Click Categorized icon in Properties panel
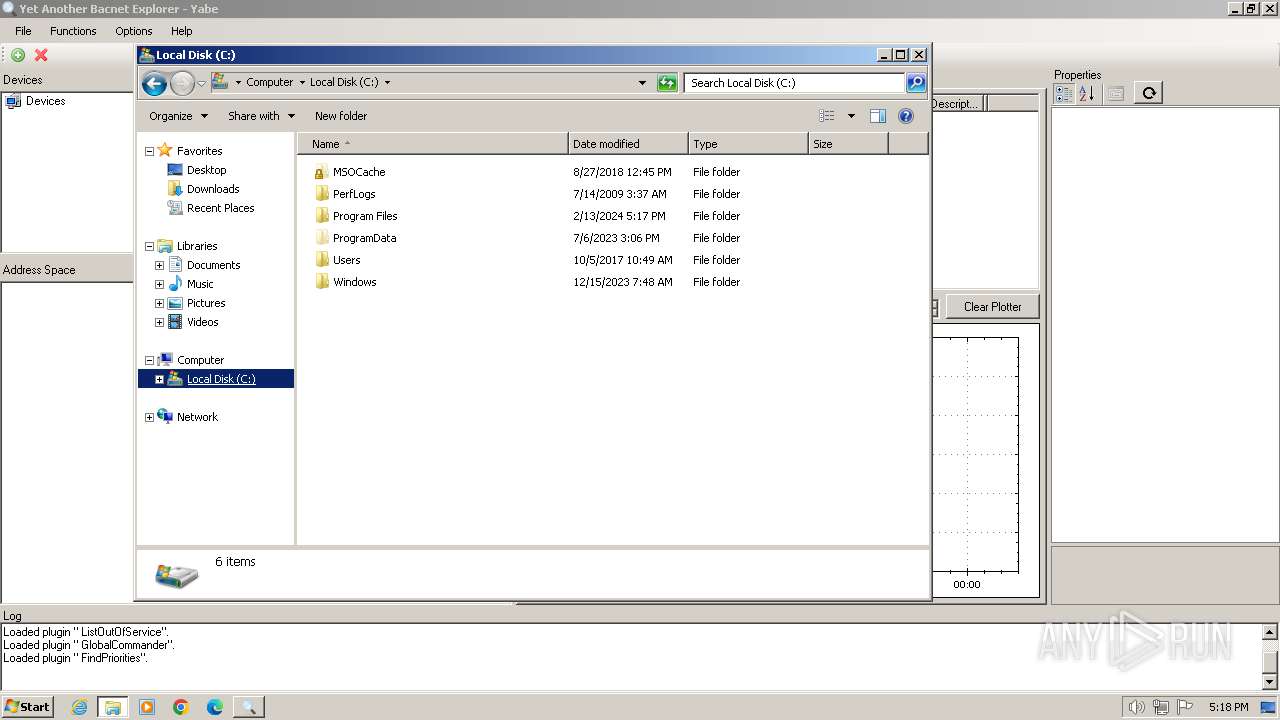The height and width of the screenshot is (720, 1280). point(1064,93)
